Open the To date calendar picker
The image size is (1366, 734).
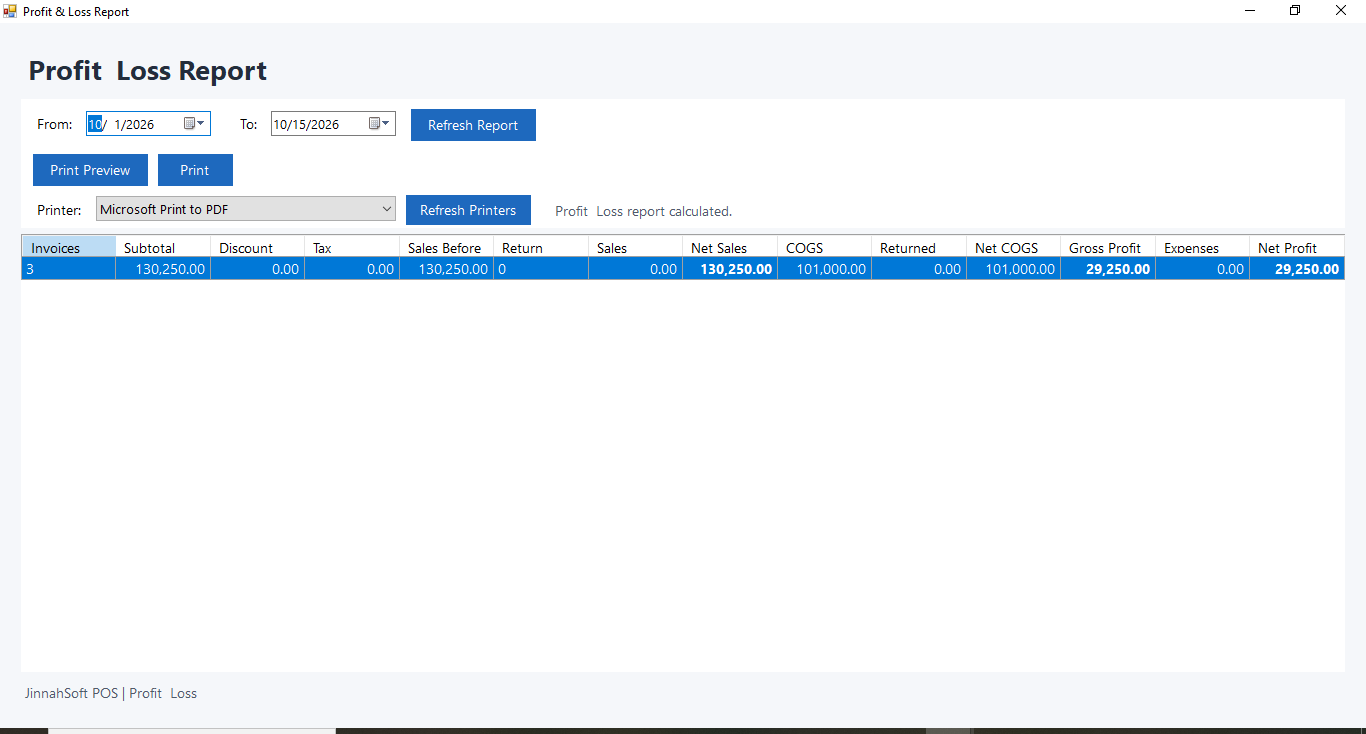(x=379, y=124)
